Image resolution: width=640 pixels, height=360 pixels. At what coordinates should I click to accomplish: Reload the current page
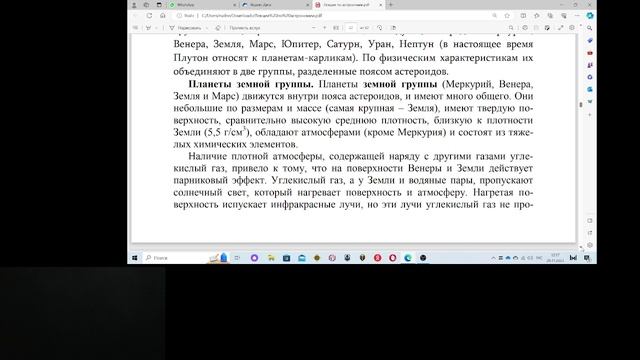pos(149,16)
